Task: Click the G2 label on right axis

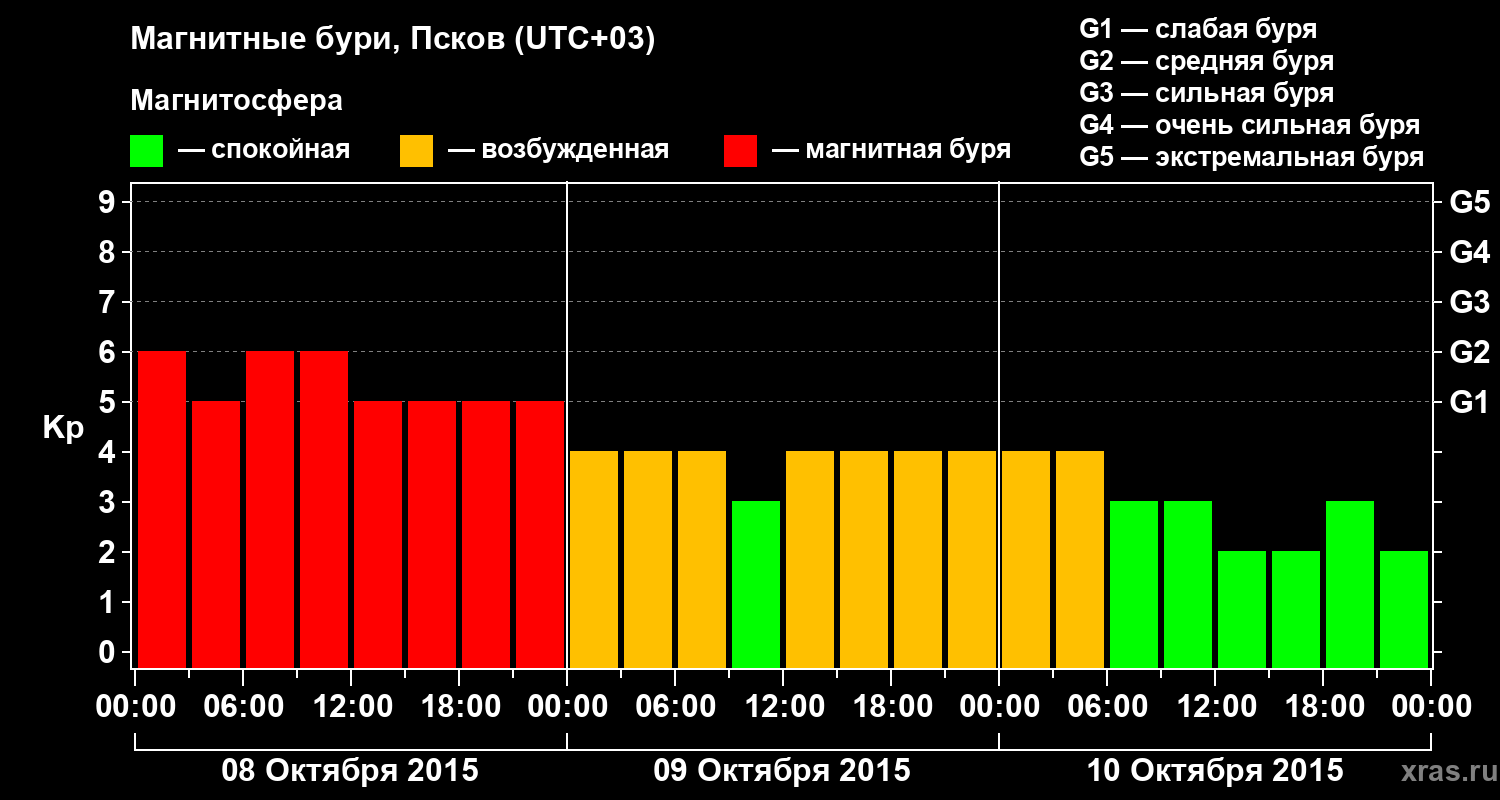Action: 1469,352
